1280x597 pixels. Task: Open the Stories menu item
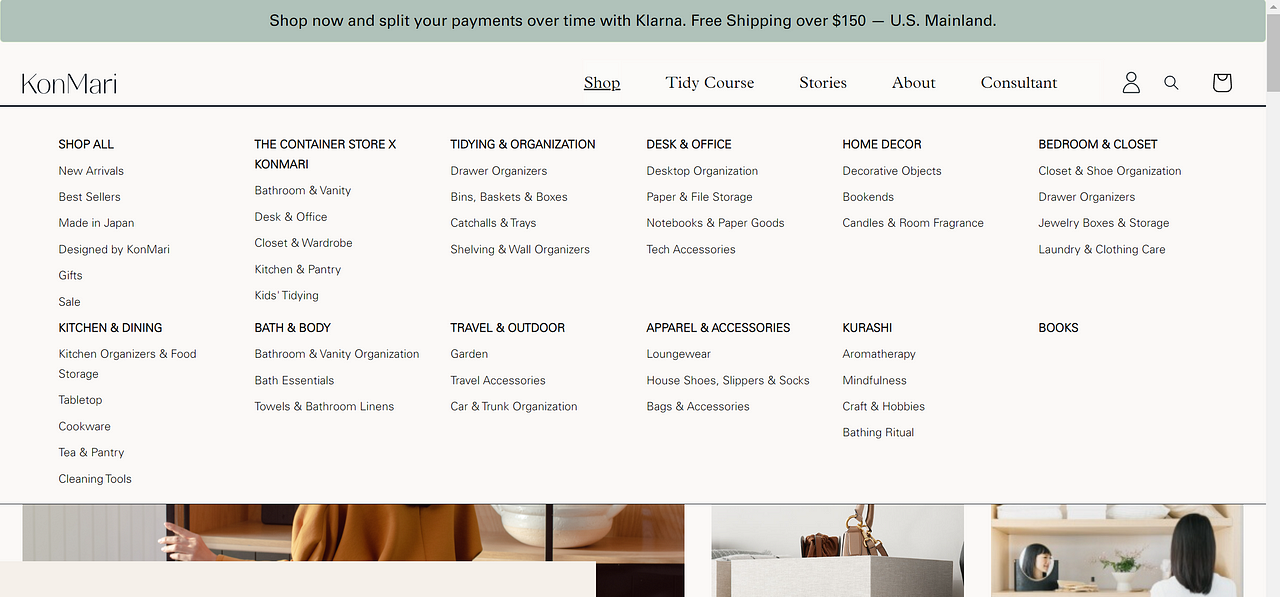pos(823,83)
